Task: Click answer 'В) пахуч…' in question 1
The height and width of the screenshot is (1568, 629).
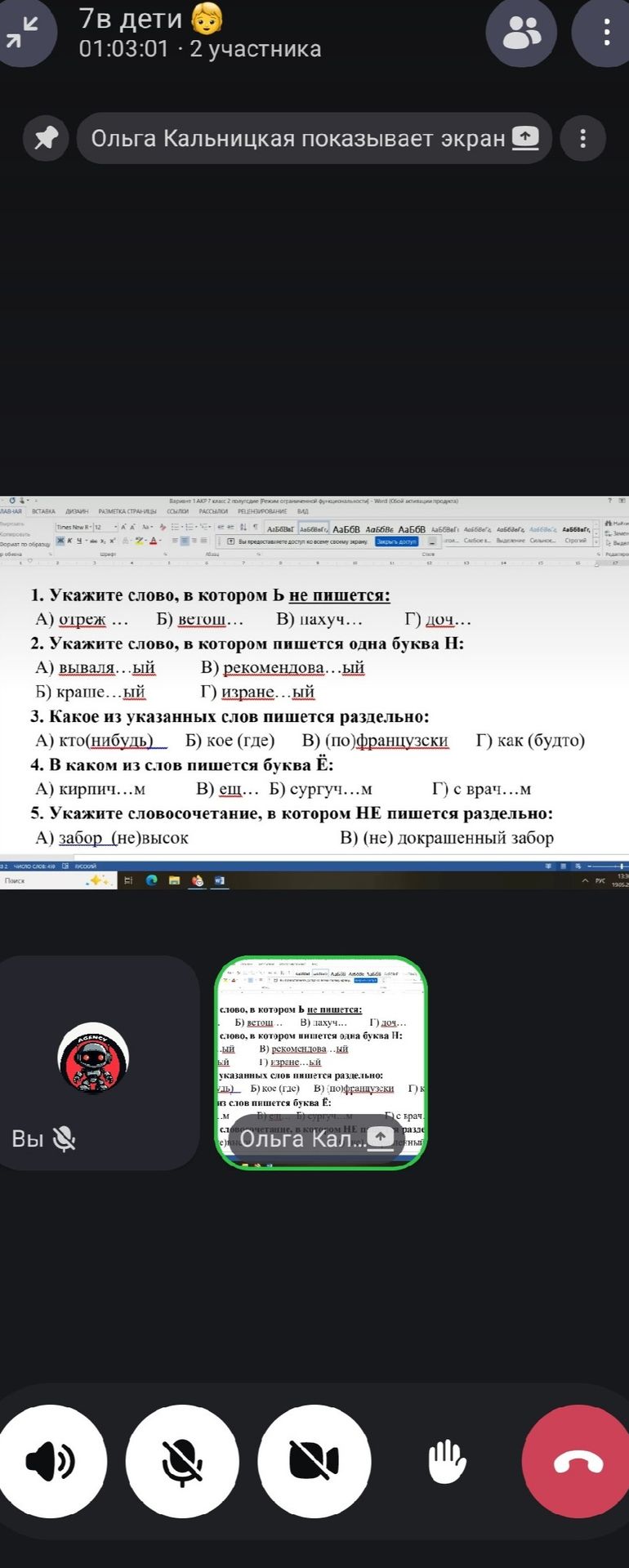Action: 319,620
